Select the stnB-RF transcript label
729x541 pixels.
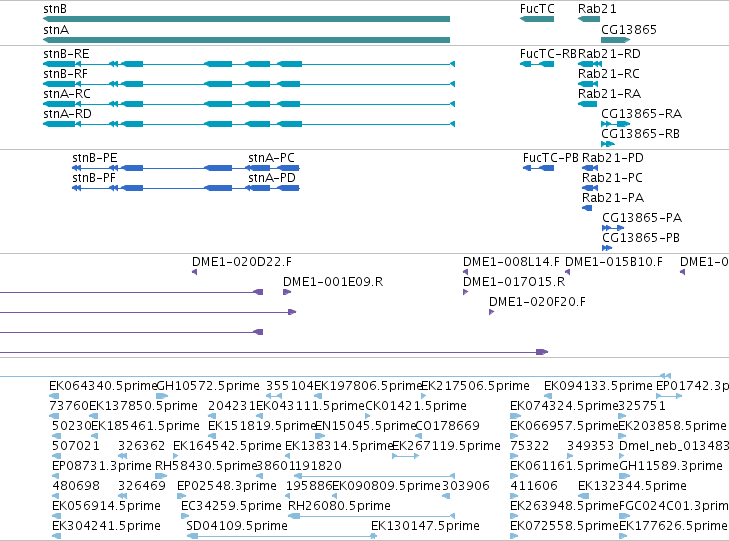coord(66,74)
